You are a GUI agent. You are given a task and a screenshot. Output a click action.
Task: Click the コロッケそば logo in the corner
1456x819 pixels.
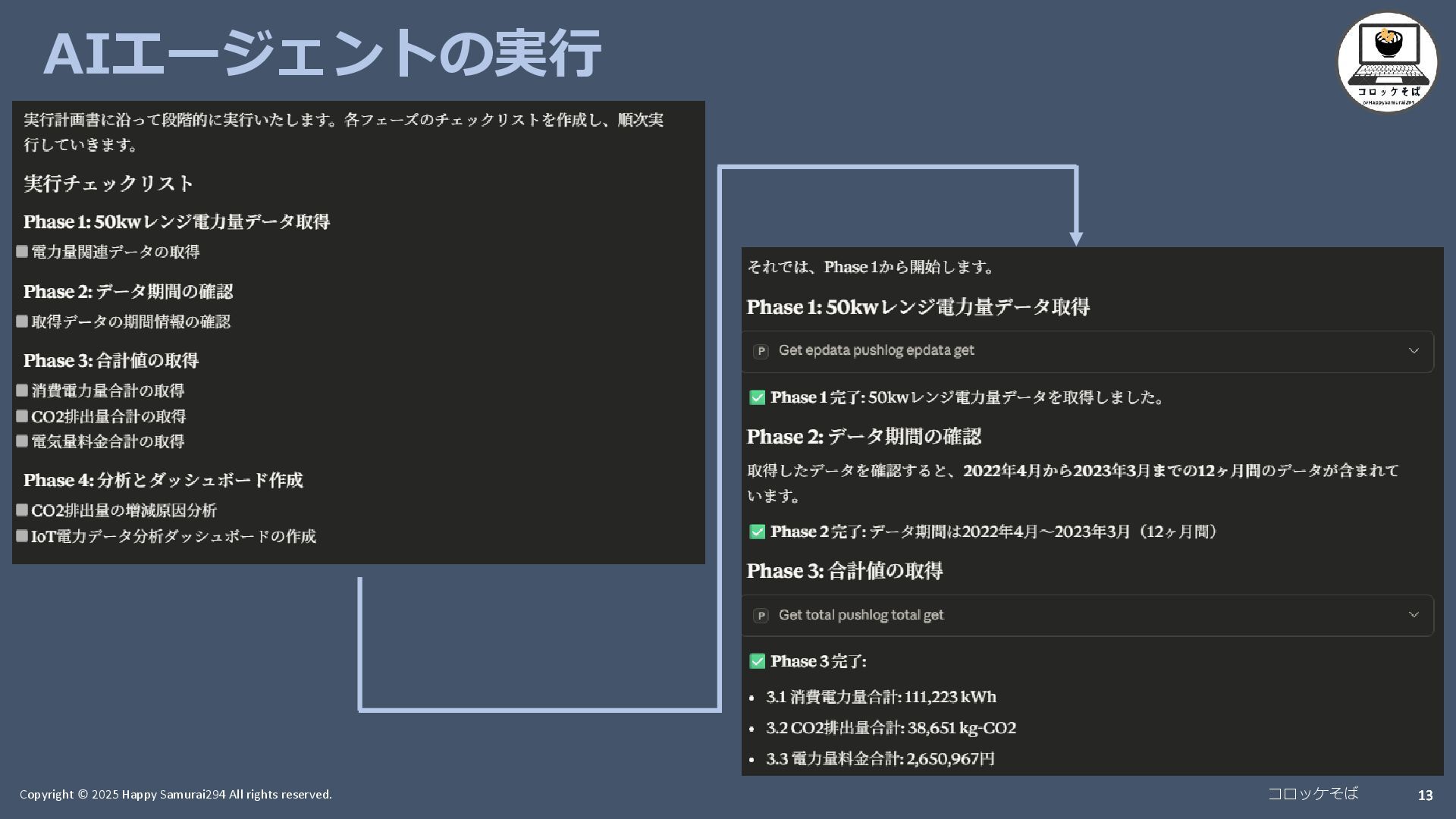point(1387,62)
